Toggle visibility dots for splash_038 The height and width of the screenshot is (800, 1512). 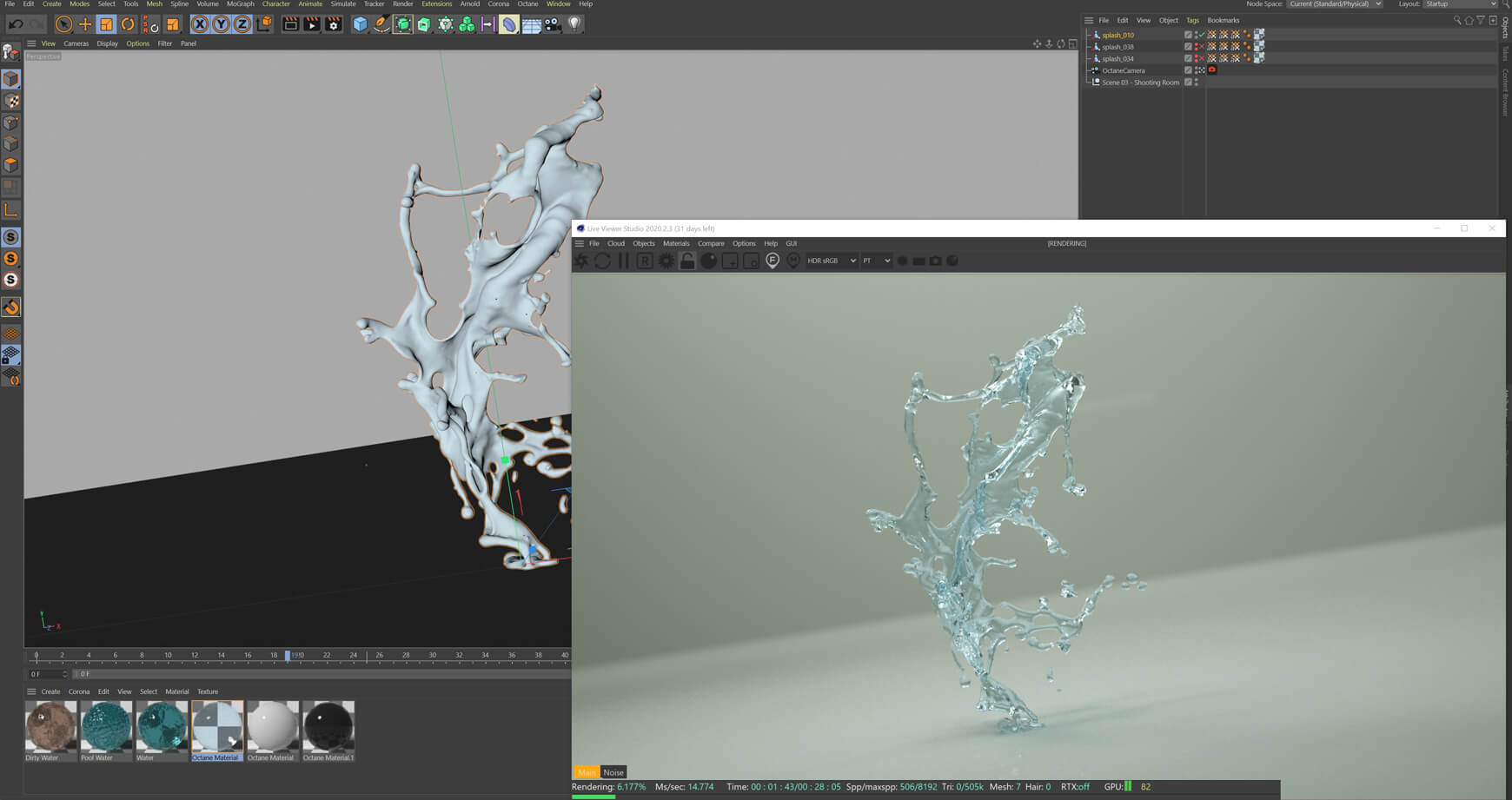click(1197, 47)
